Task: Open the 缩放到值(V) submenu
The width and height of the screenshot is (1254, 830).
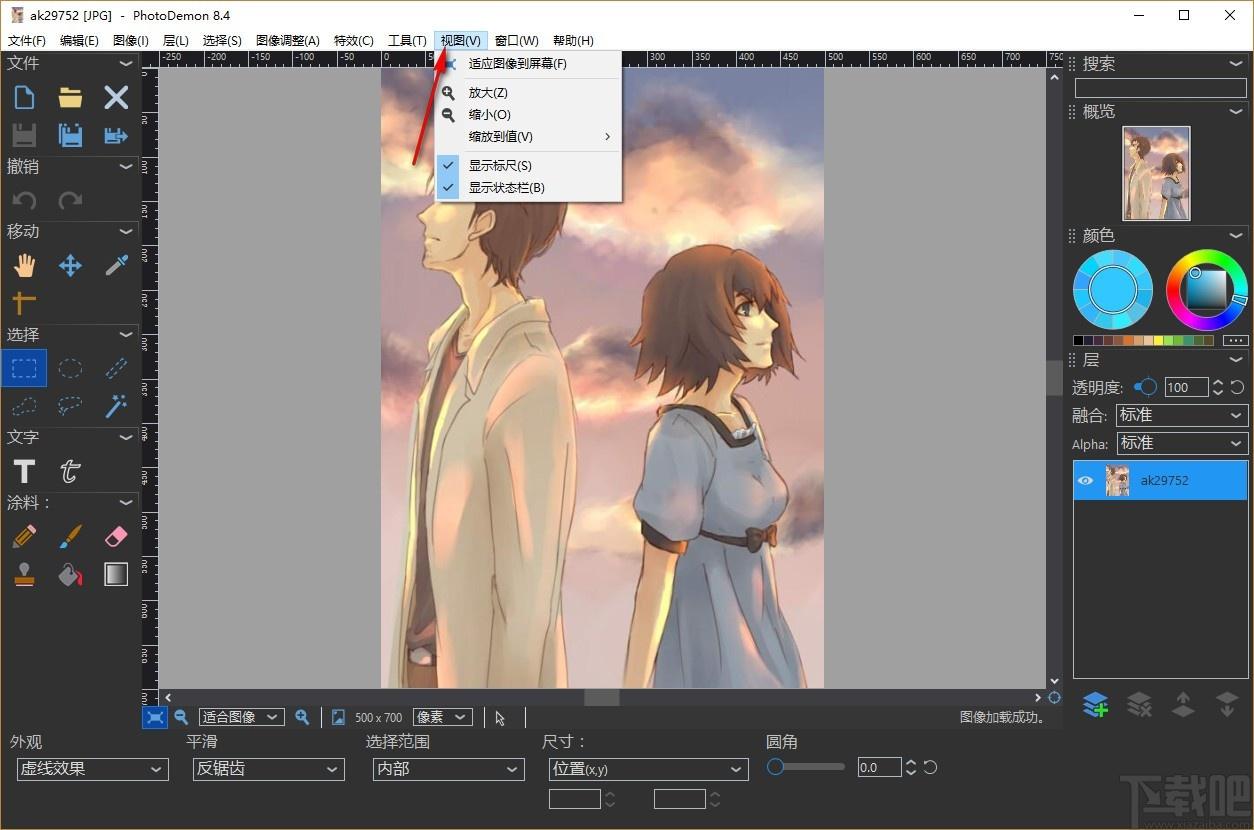Action: [x=528, y=136]
